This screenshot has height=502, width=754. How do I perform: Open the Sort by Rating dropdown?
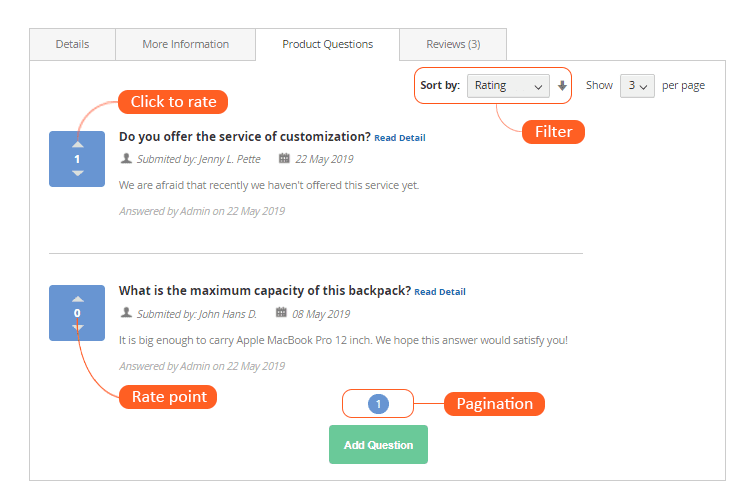508,86
